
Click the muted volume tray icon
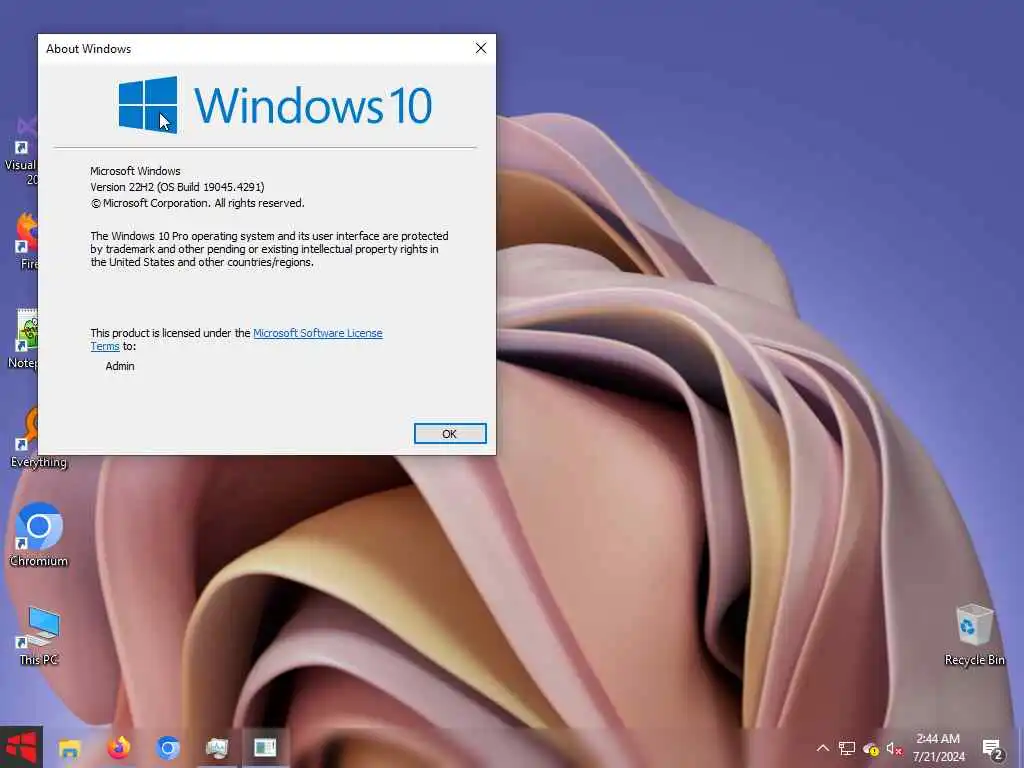click(x=894, y=748)
